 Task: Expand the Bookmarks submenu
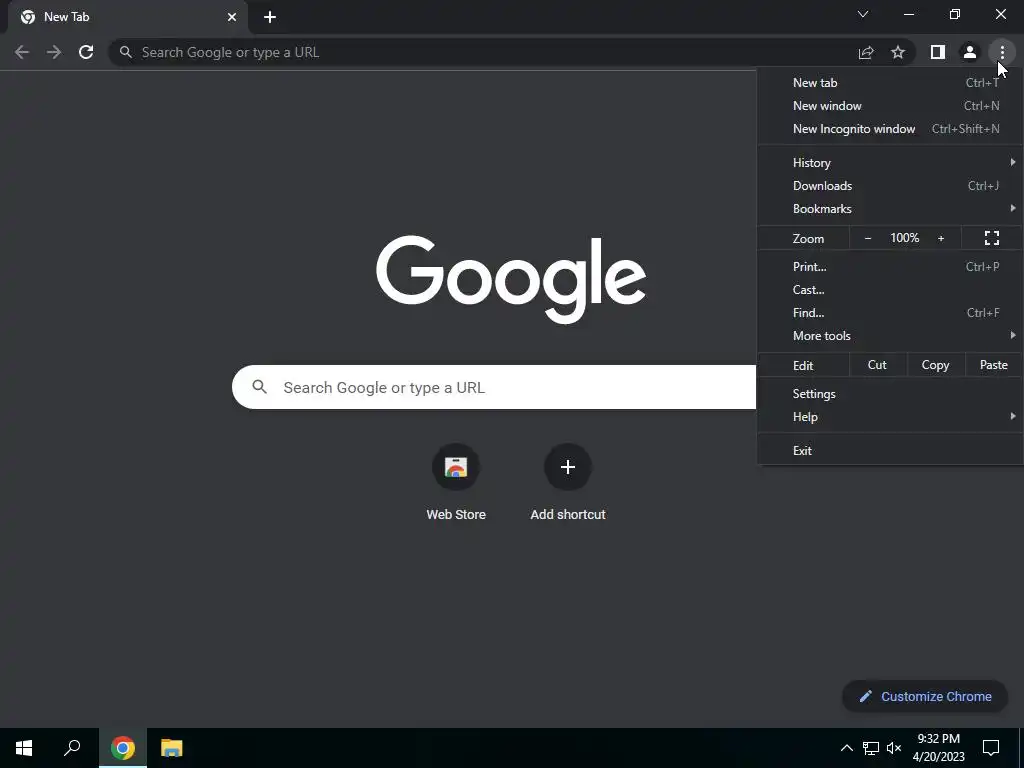click(x=890, y=209)
